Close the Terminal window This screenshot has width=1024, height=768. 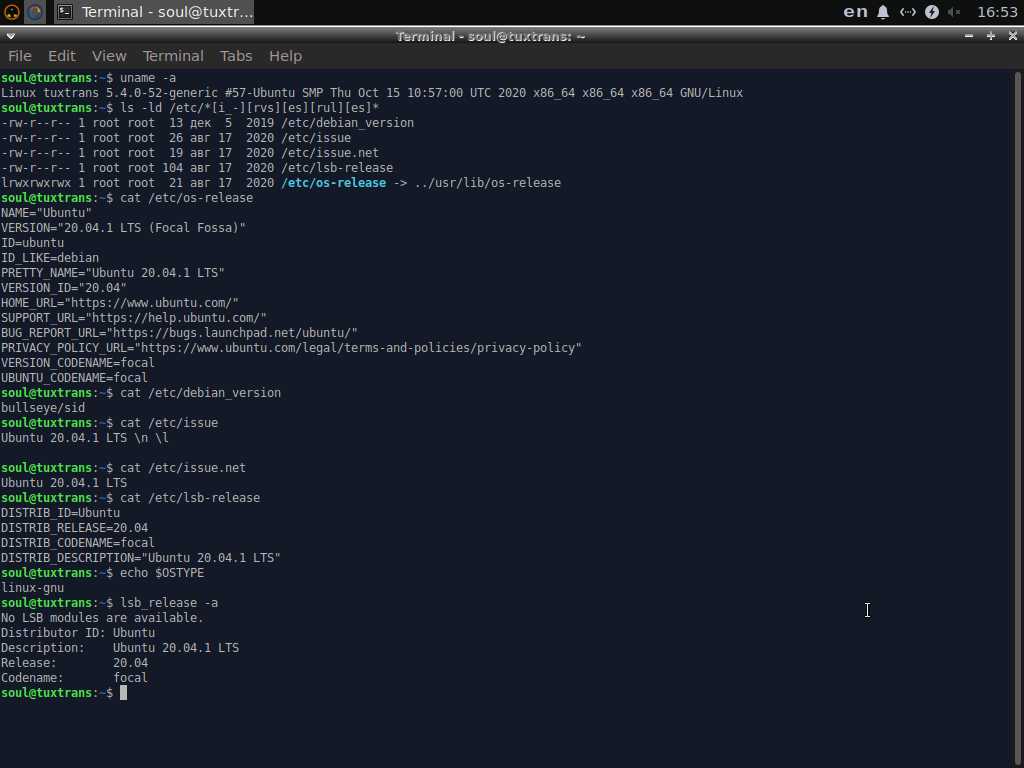pos(1013,36)
